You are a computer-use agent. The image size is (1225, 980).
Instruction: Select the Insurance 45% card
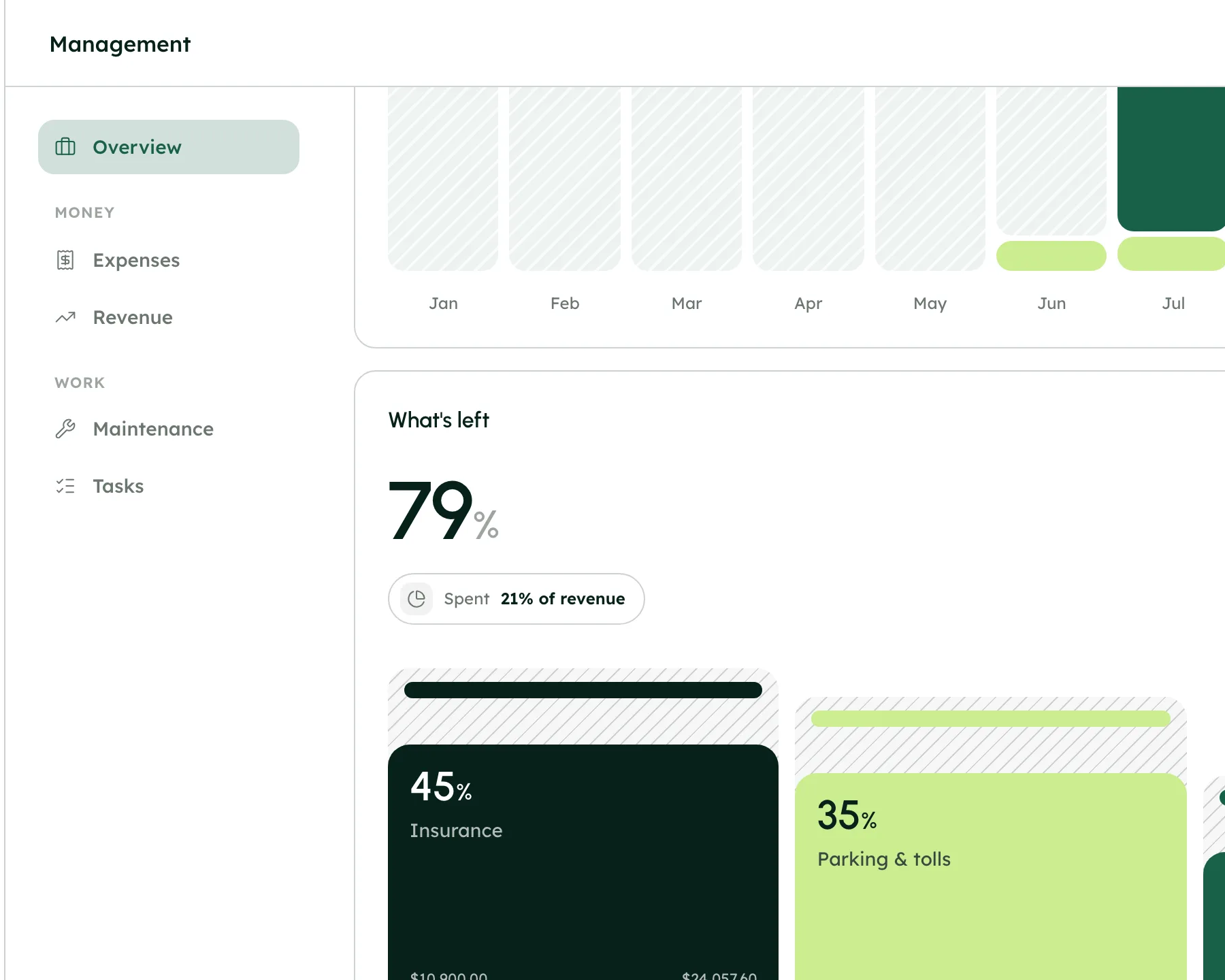pyautogui.click(x=583, y=862)
